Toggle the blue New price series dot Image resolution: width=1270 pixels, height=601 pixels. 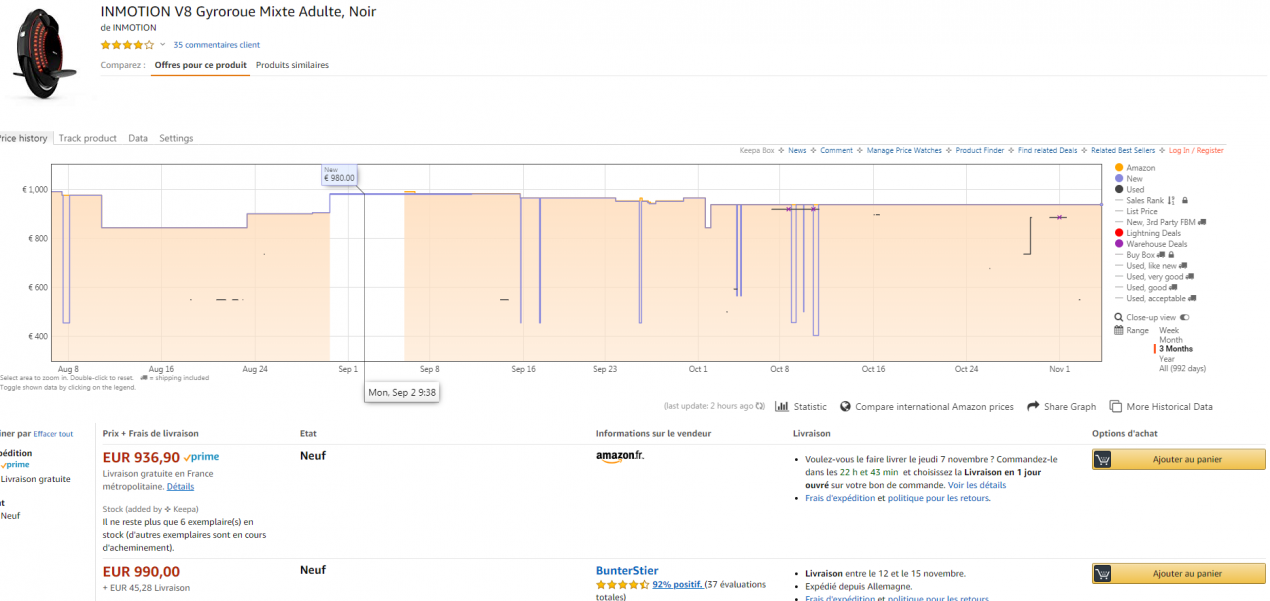coord(1119,179)
